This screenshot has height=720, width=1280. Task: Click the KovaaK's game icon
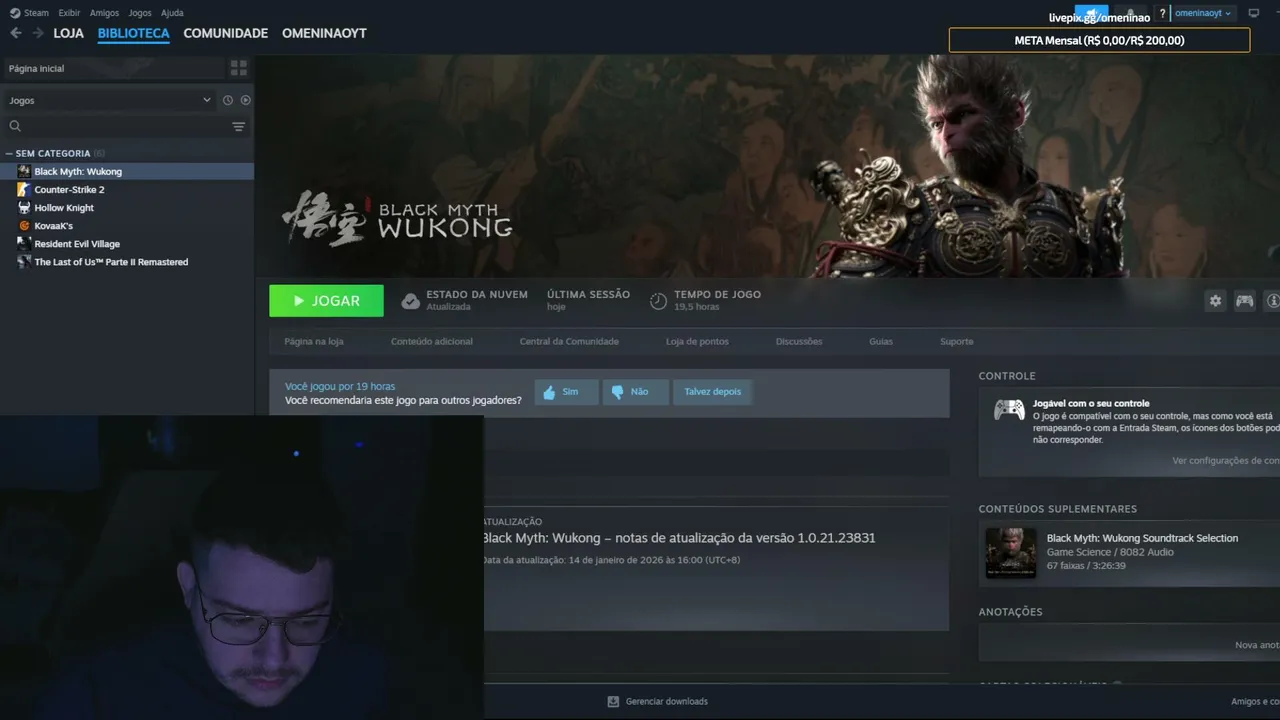24,226
